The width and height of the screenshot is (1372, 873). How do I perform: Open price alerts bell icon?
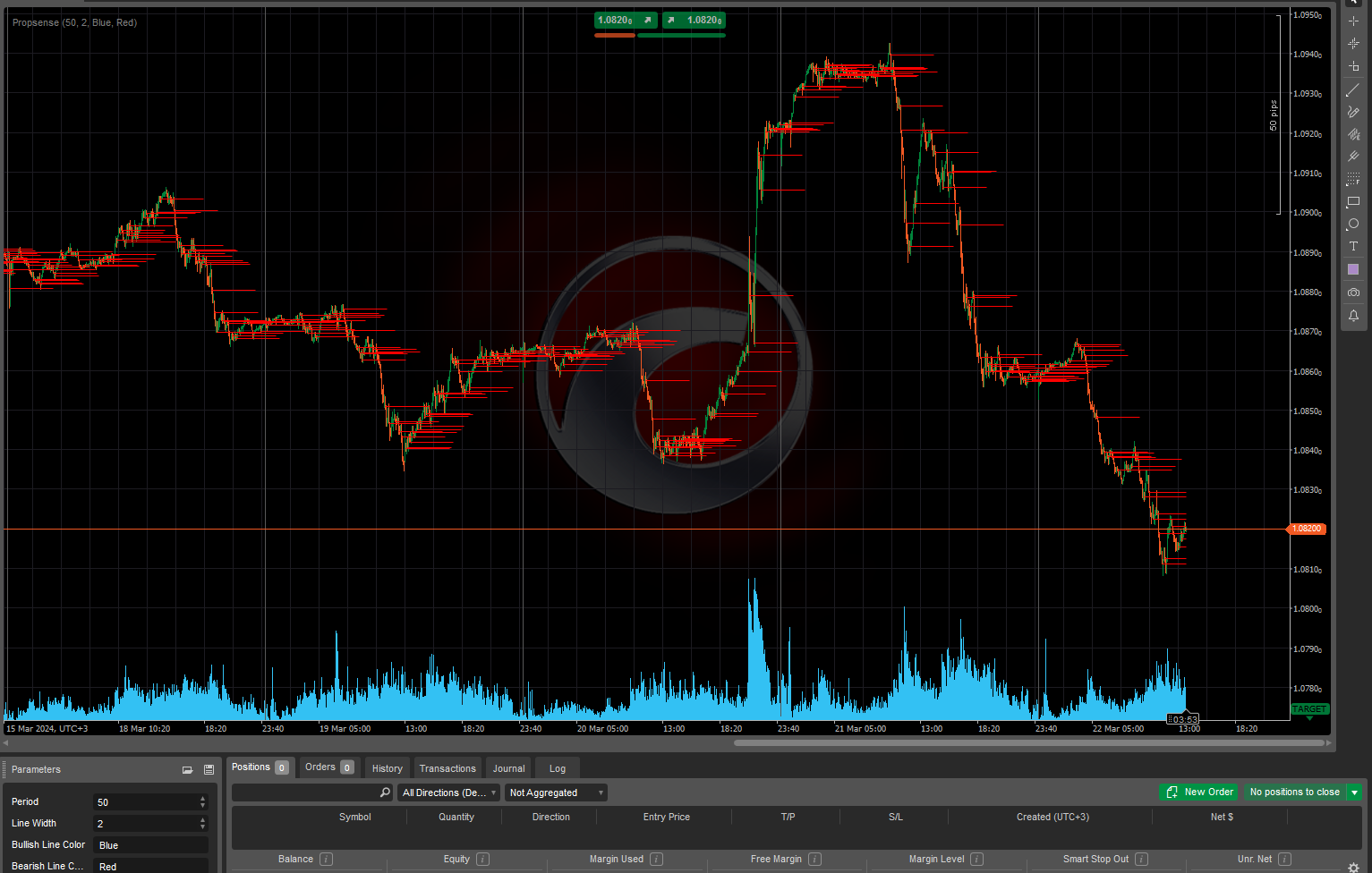tap(1353, 315)
